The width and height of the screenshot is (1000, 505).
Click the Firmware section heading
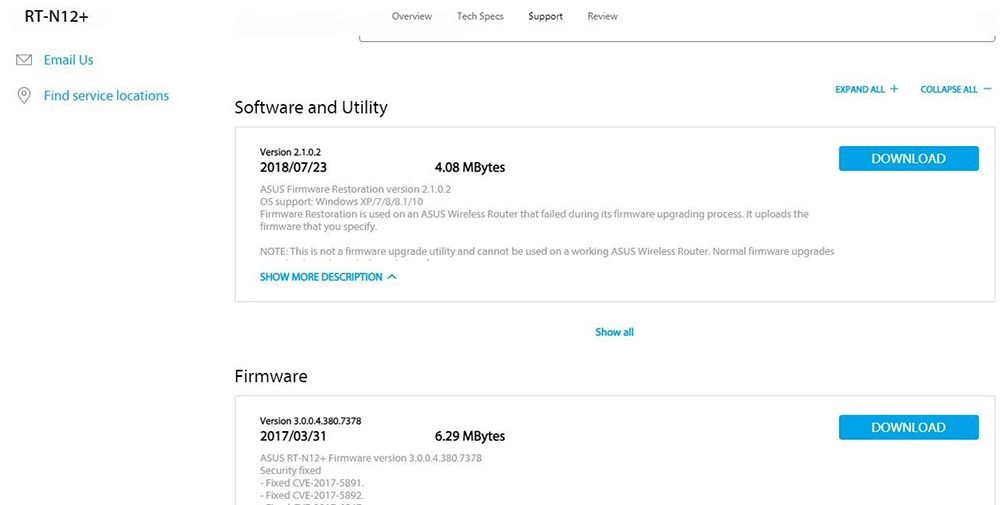[x=270, y=376]
